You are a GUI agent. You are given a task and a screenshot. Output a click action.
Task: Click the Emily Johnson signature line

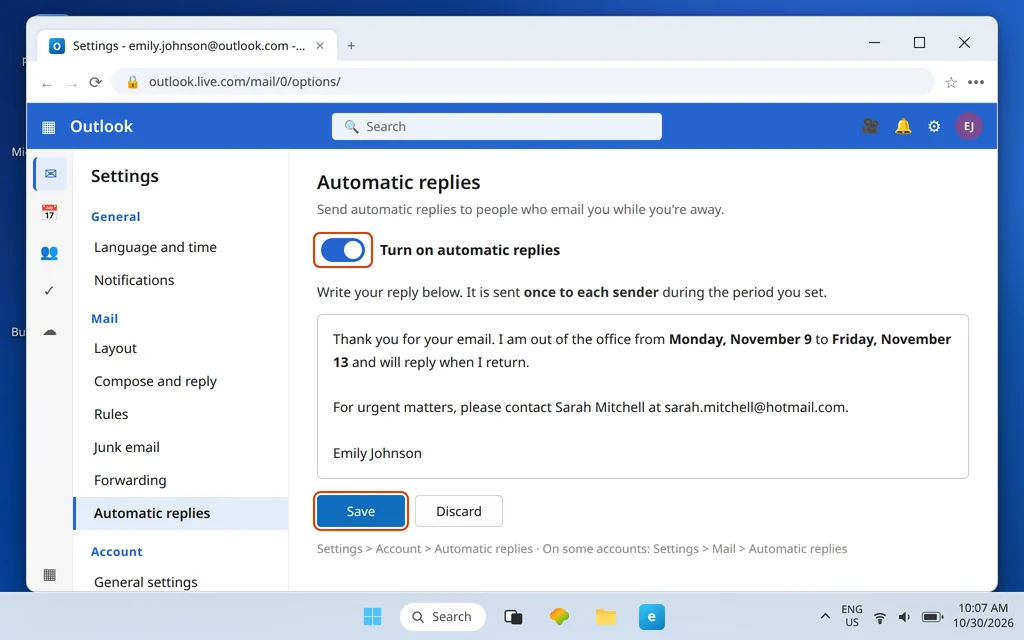point(377,453)
